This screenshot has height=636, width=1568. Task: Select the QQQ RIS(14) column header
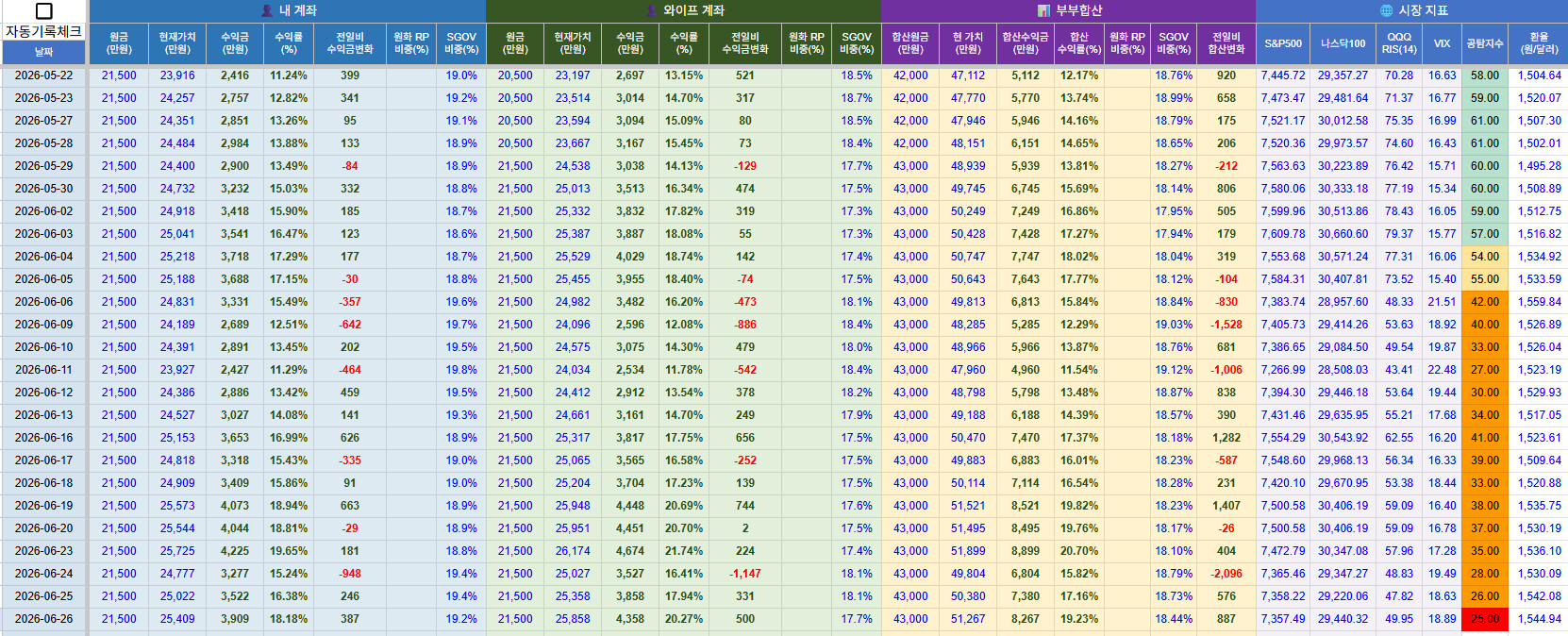1399,43
